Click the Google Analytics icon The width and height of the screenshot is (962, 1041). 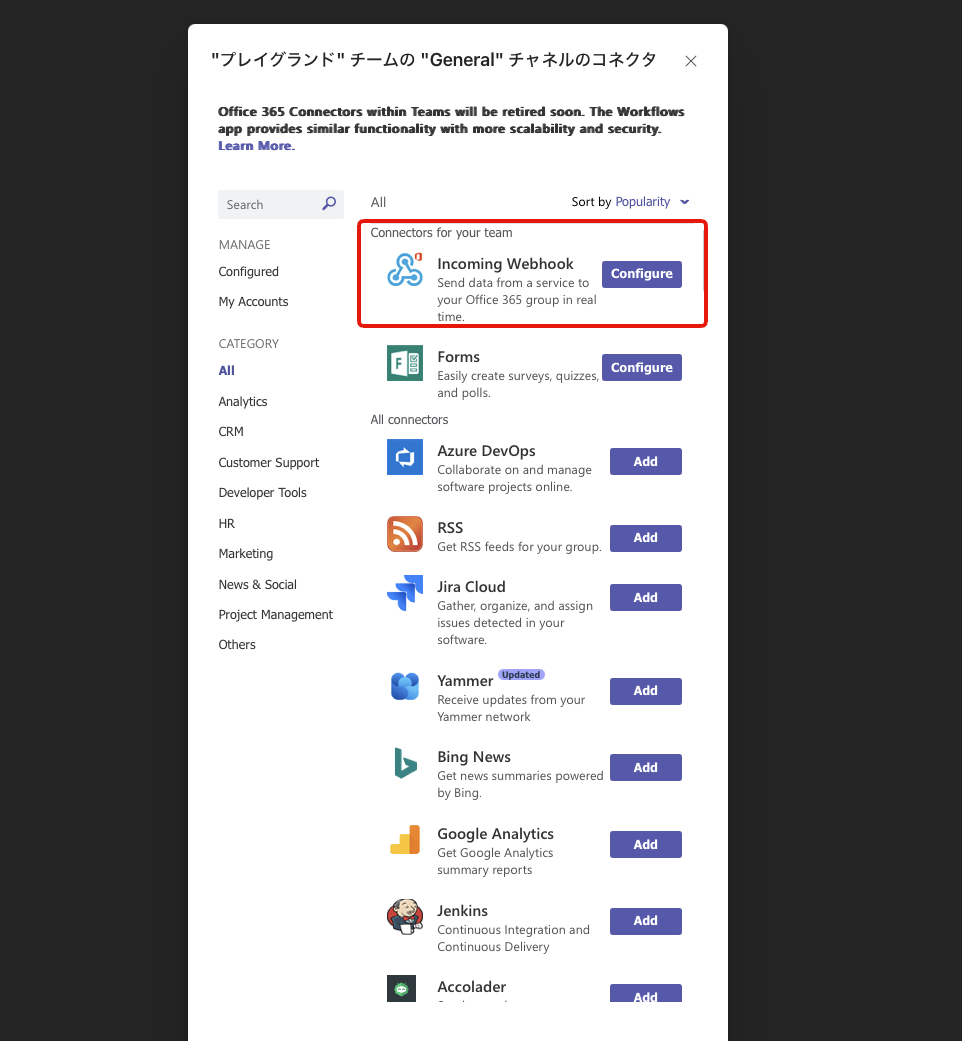tap(405, 840)
